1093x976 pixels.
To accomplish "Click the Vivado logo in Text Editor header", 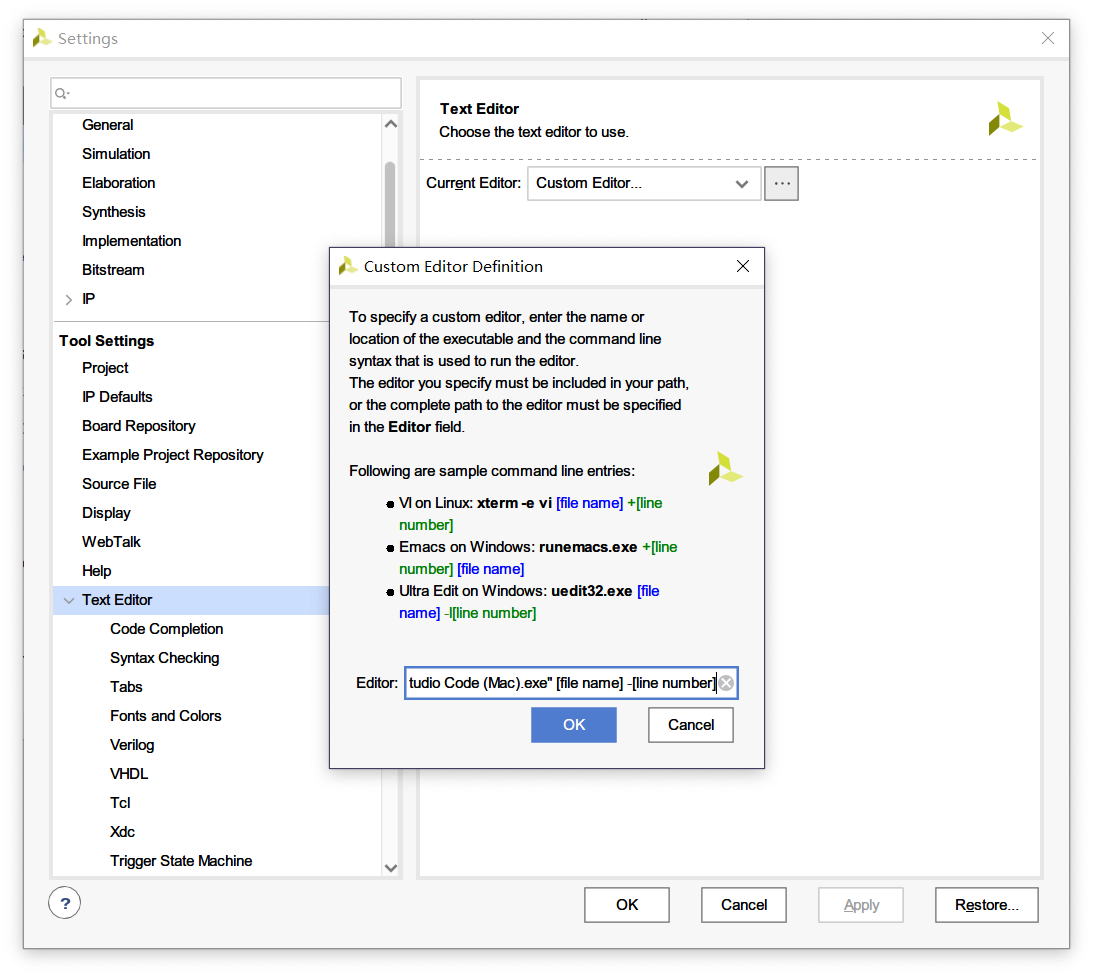I will (1005, 118).
